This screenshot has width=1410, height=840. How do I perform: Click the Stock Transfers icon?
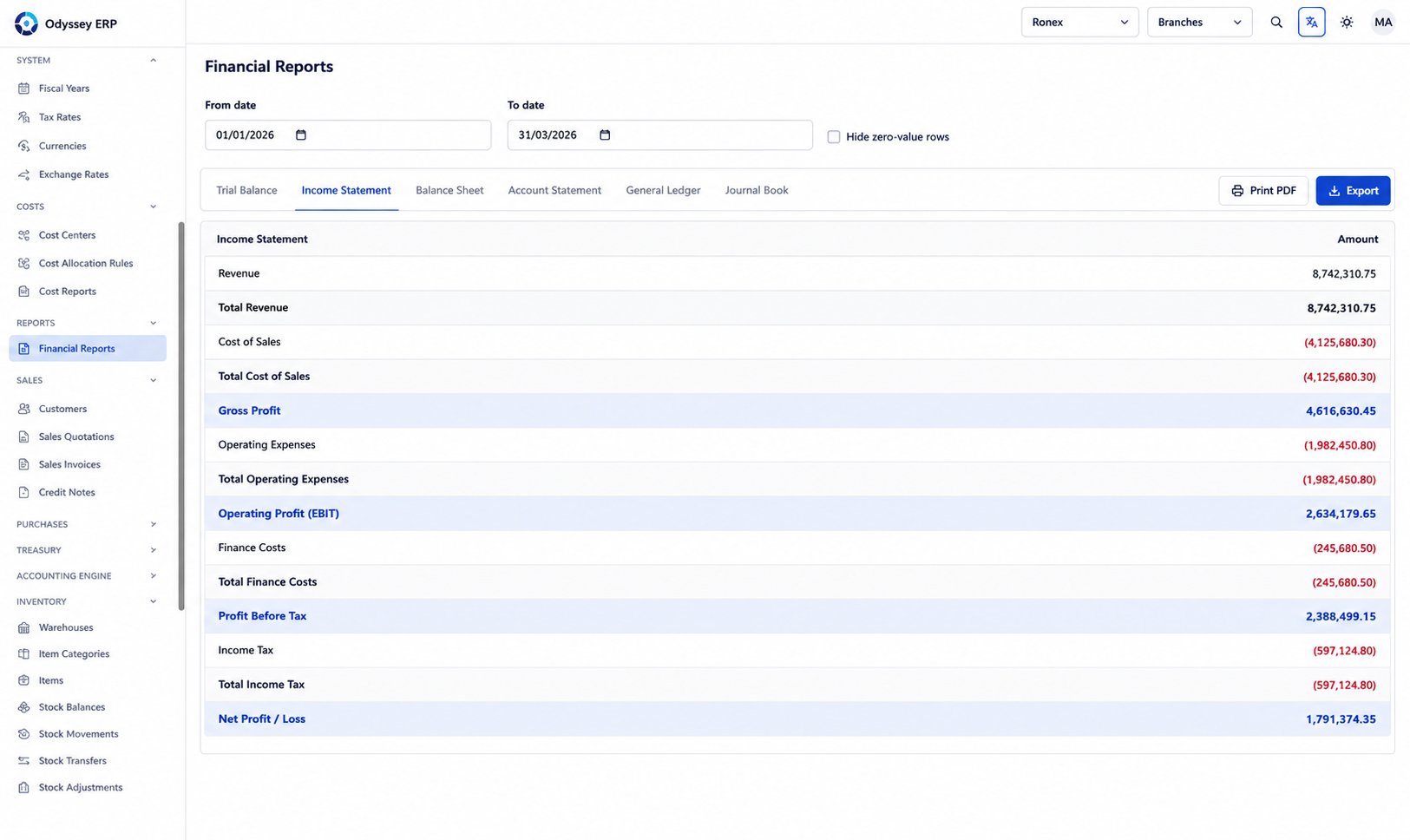(x=24, y=761)
